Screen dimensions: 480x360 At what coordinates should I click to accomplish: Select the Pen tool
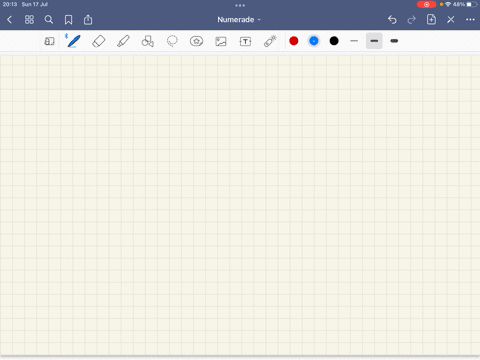click(73, 41)
